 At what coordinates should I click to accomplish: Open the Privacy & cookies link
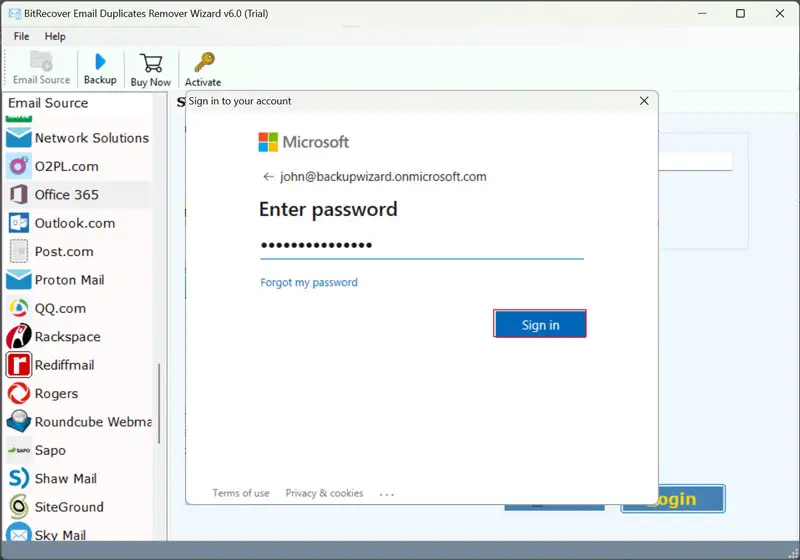[324, 493]
